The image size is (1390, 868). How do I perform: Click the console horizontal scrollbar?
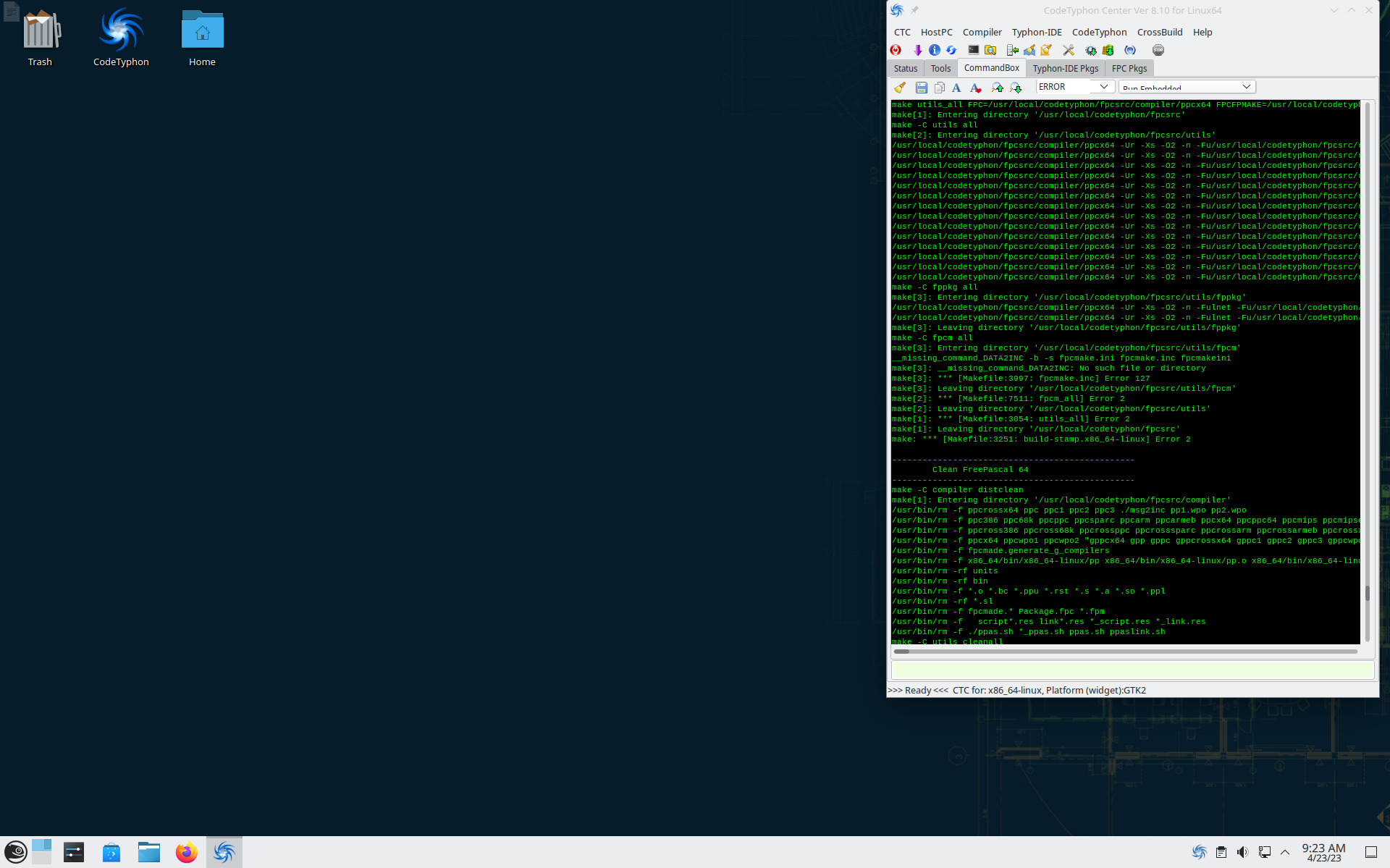[x=1125, y=652]
